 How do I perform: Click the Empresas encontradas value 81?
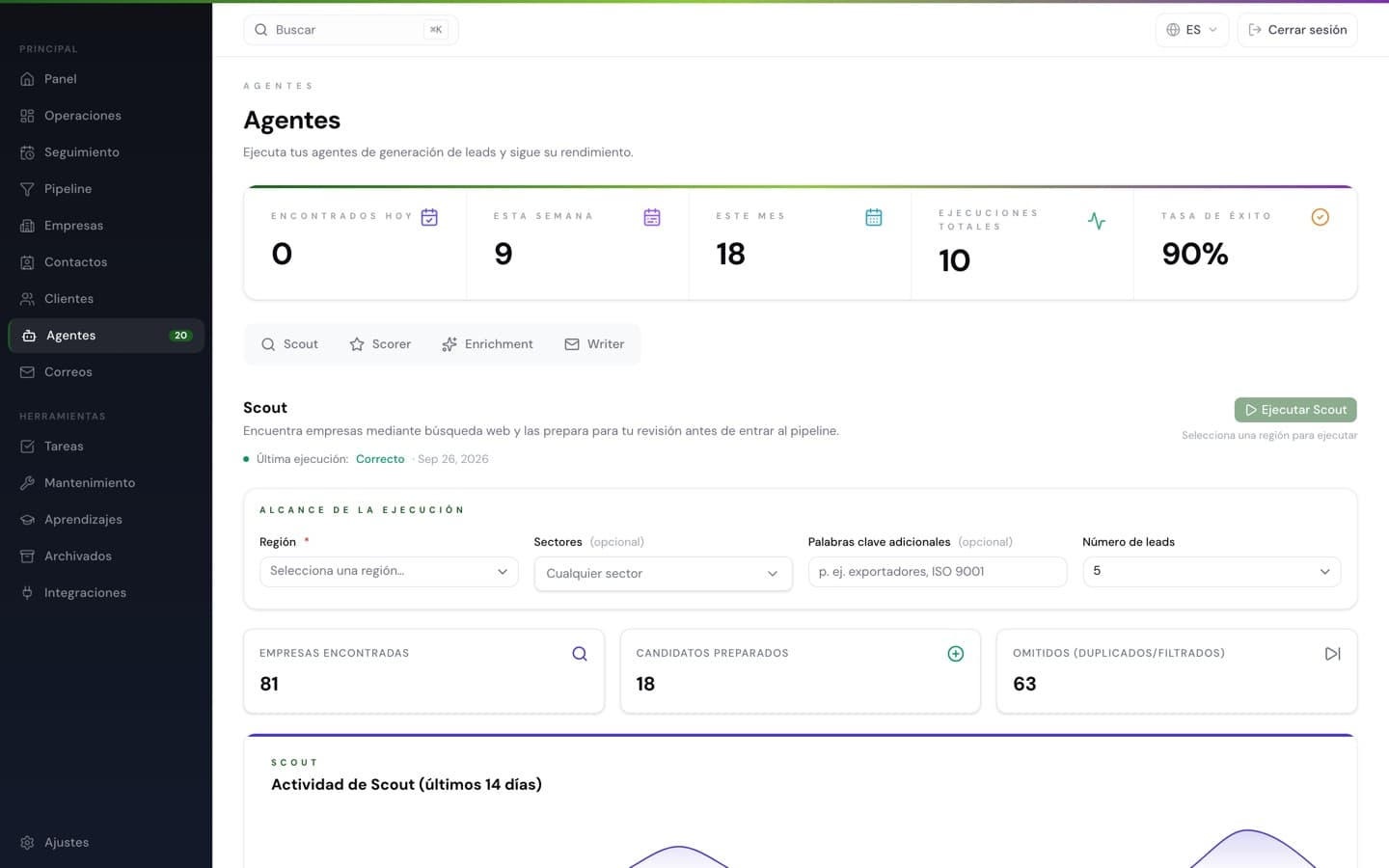point(269,684)
